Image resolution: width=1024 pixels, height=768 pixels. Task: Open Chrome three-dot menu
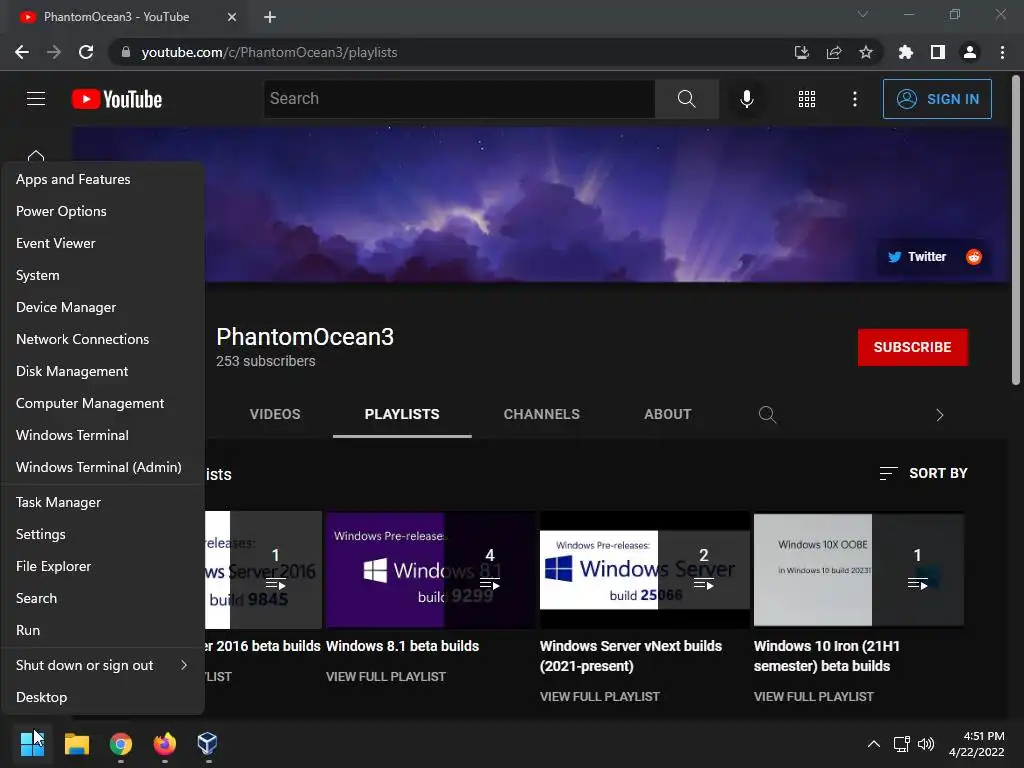pos(1002,52)
